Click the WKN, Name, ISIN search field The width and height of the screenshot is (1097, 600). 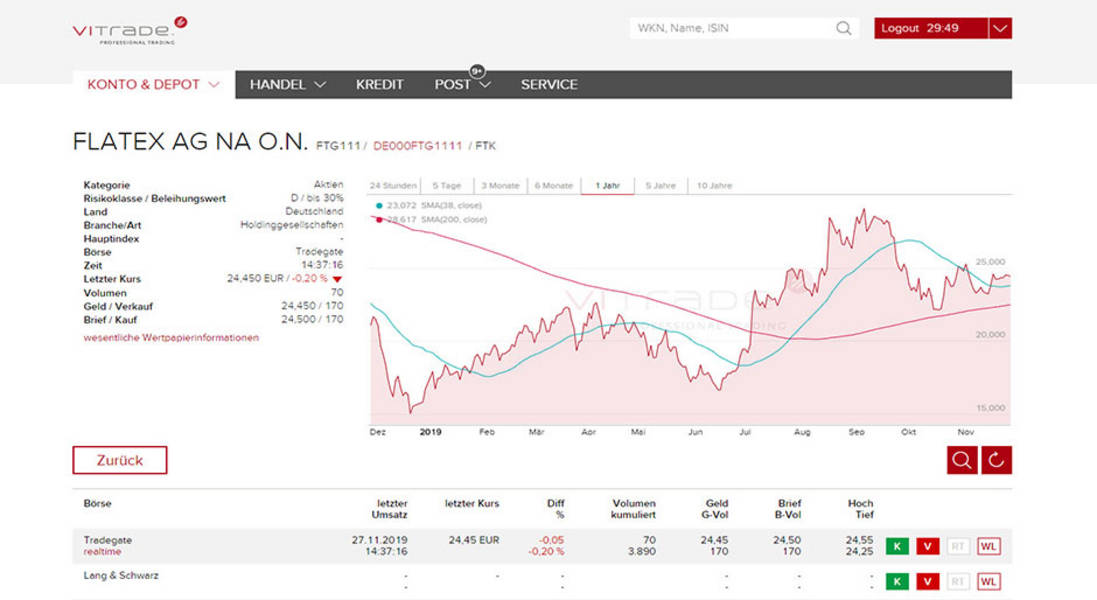(733, 28)
